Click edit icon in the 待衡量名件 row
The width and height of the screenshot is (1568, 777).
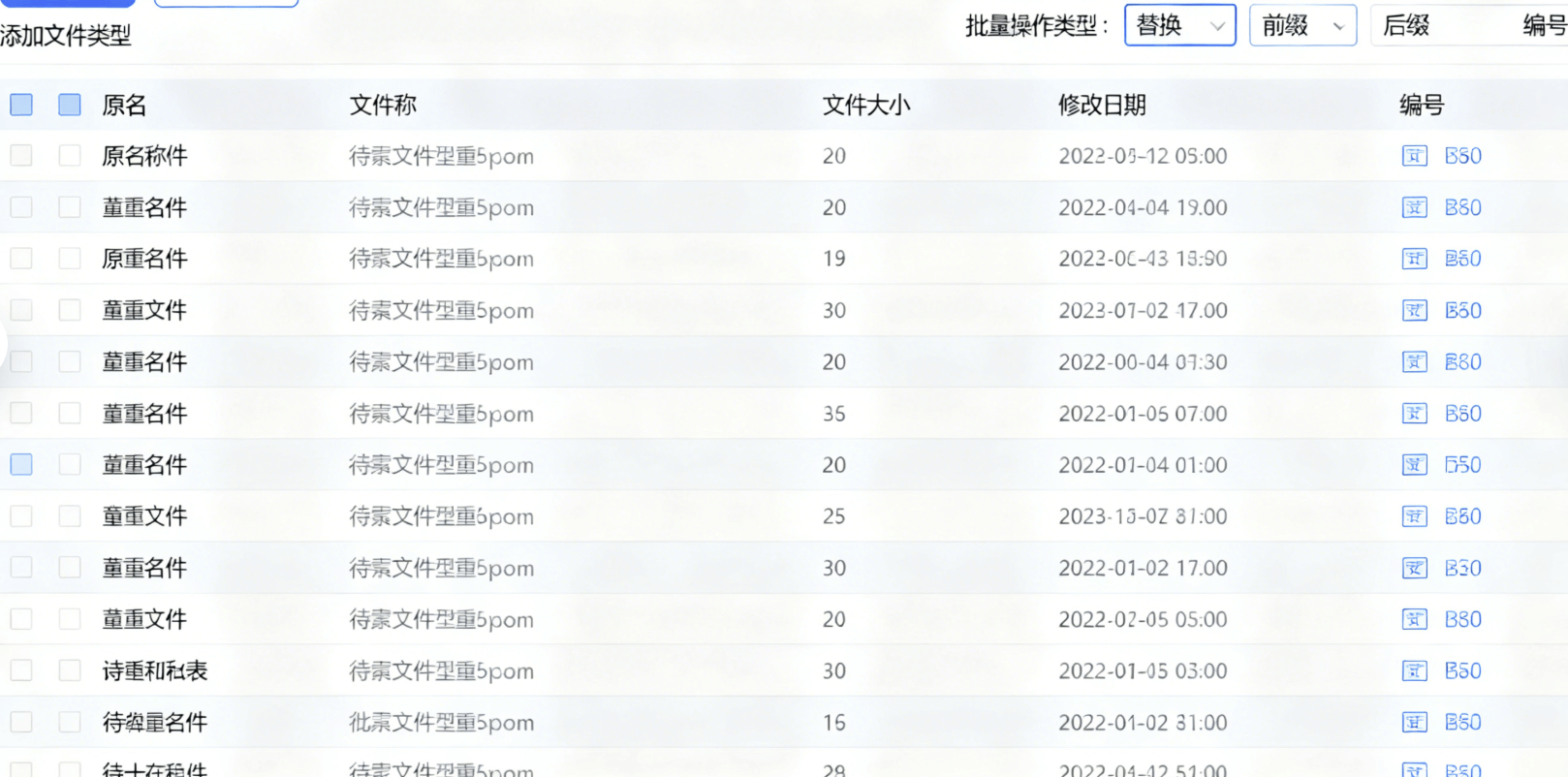tap(1414, 722)
